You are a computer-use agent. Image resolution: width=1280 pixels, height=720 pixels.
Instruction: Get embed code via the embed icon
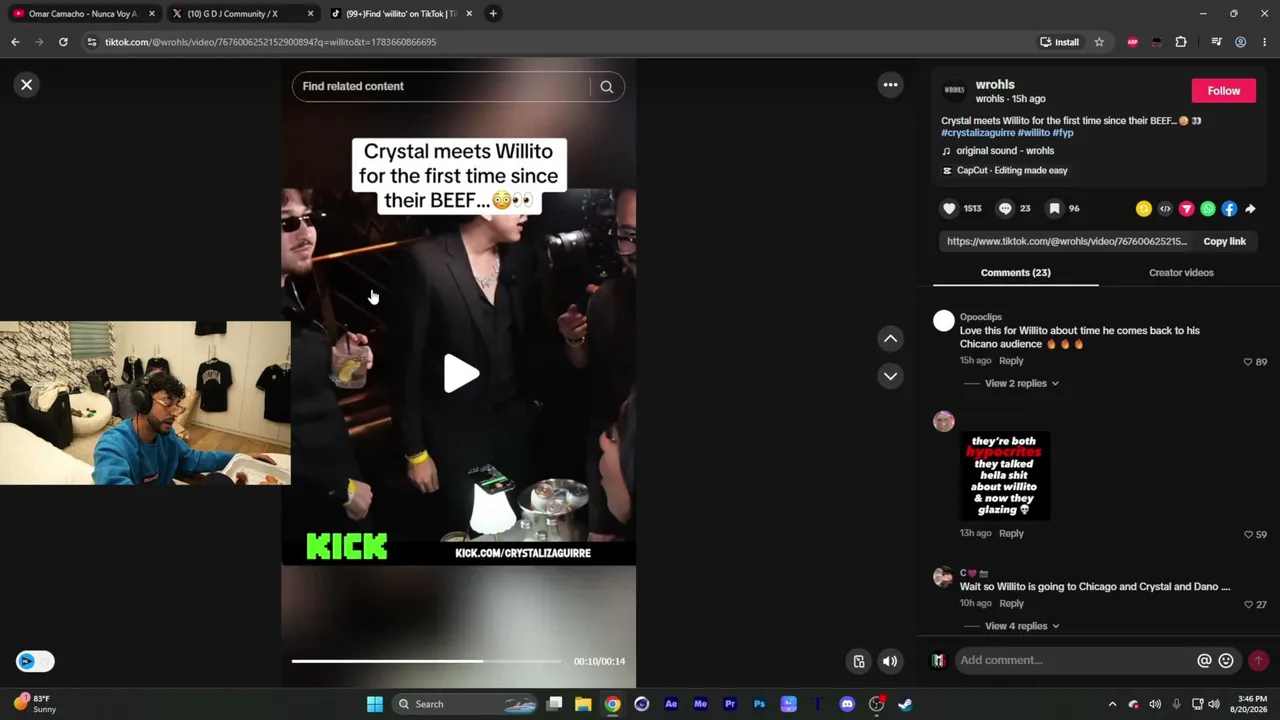point(1165,209)
